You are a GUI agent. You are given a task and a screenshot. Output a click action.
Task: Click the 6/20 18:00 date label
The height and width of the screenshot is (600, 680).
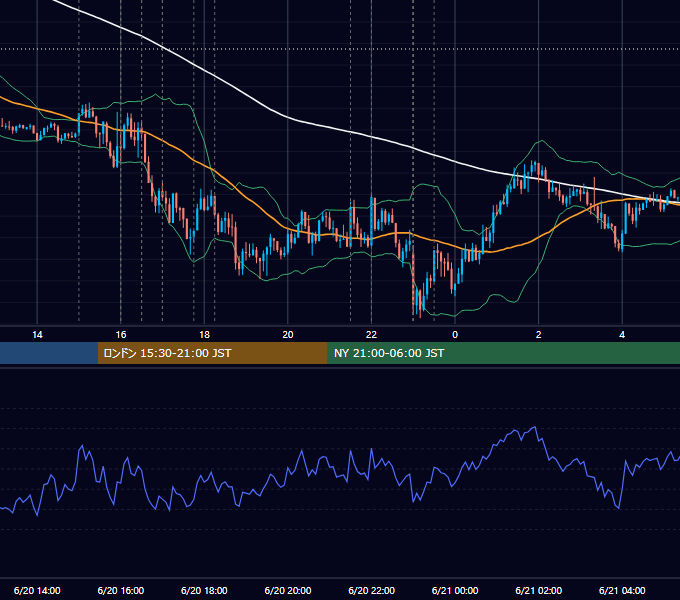pos(204,590)
